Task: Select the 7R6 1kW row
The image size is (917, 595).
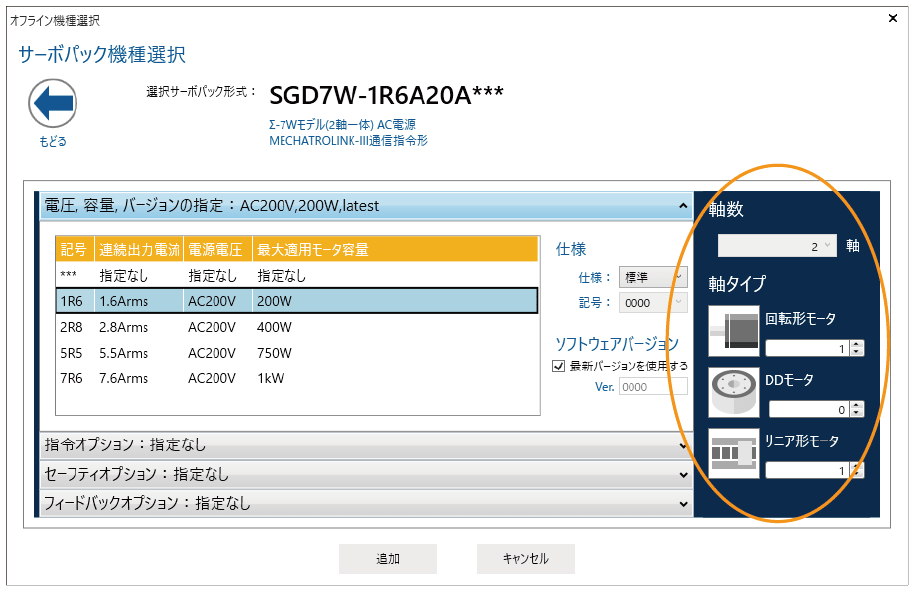Action: tap(297, 379)
